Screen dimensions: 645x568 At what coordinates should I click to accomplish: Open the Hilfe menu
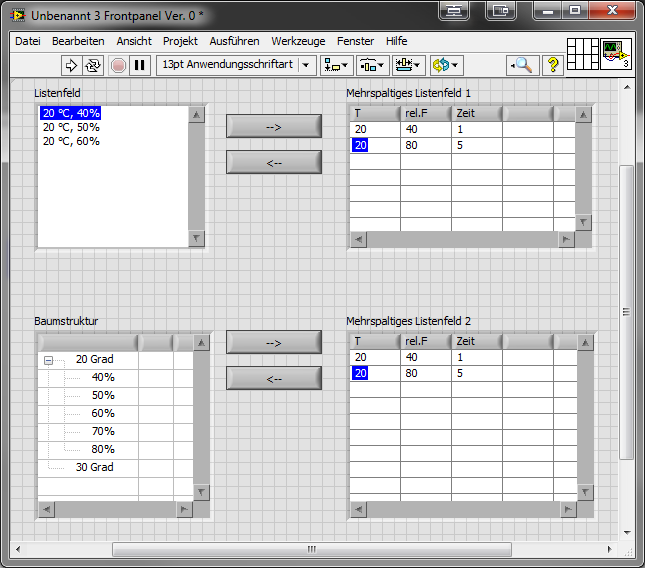(397, 41)
